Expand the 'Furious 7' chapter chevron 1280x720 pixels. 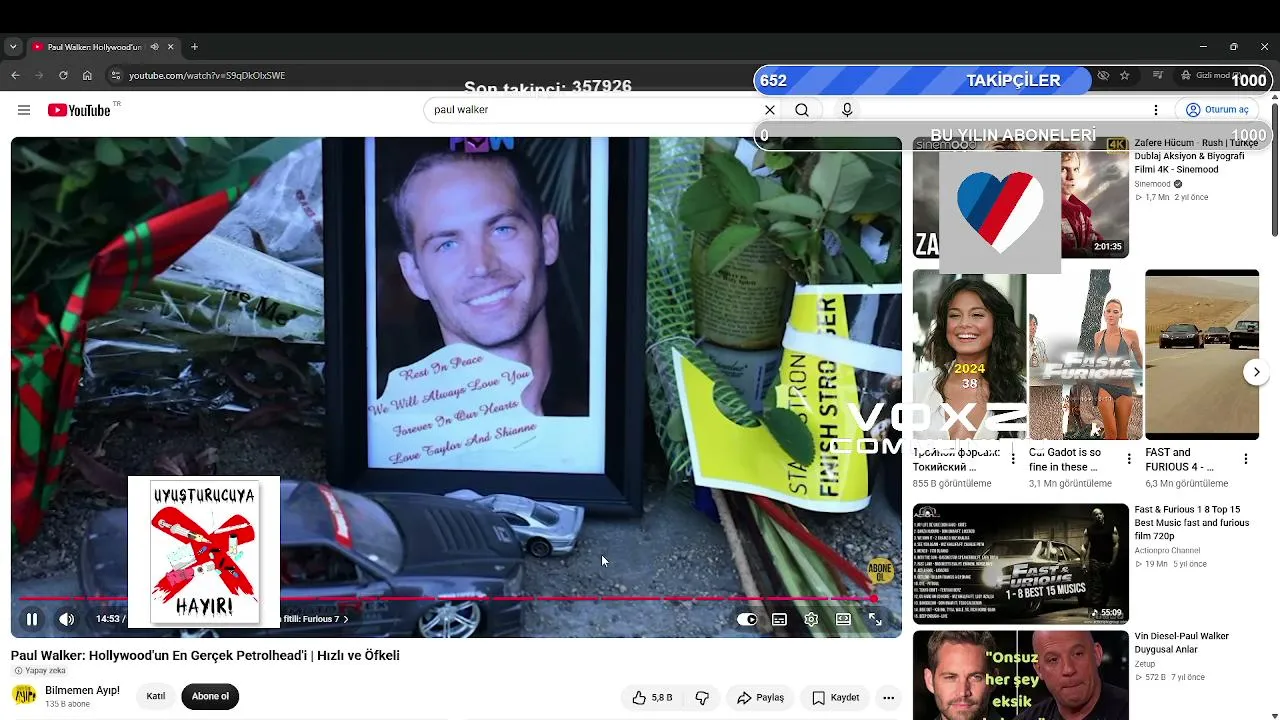(x=346, y=619)
